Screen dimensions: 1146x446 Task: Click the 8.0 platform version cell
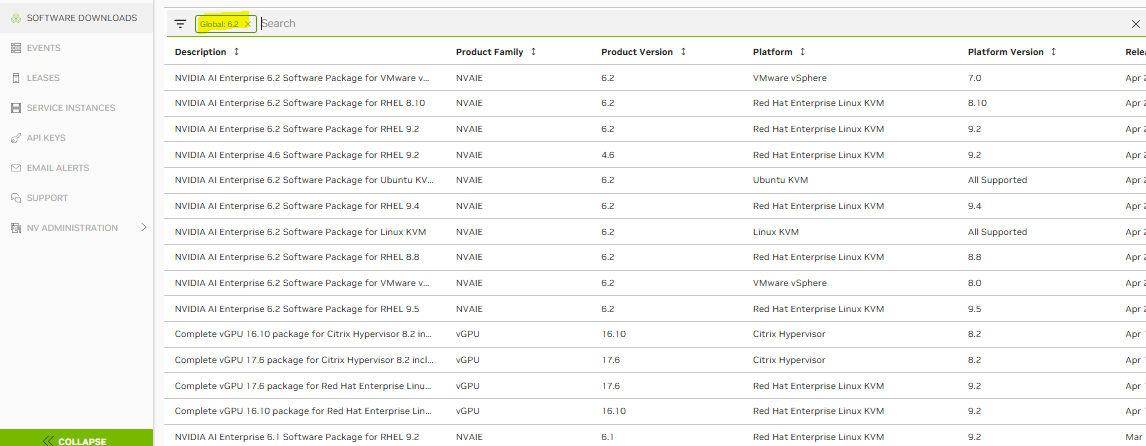[x=974, y=283]
